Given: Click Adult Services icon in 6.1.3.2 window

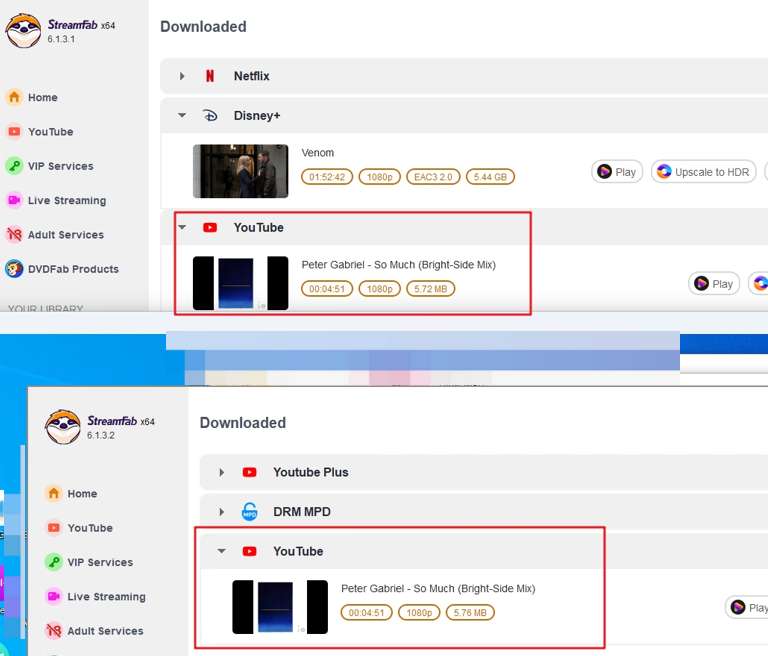Looking at the screenshot, I should [x=54, y=630].
